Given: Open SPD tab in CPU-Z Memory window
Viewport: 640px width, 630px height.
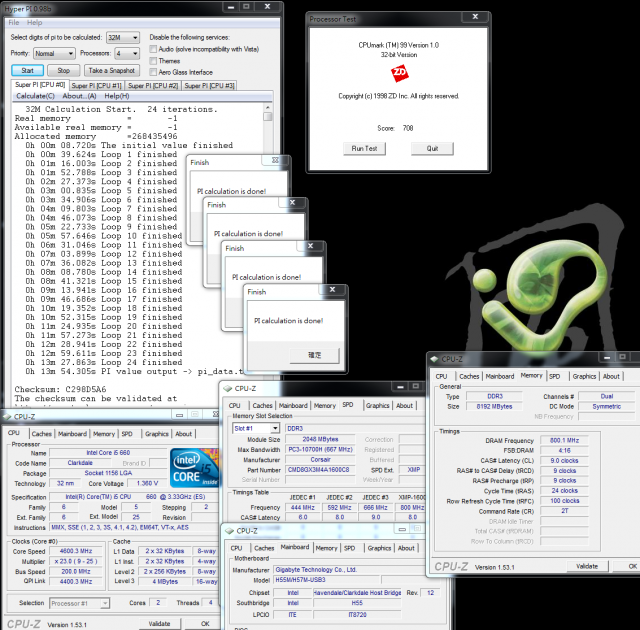Looking at the screenshot, I should [554, 376].
